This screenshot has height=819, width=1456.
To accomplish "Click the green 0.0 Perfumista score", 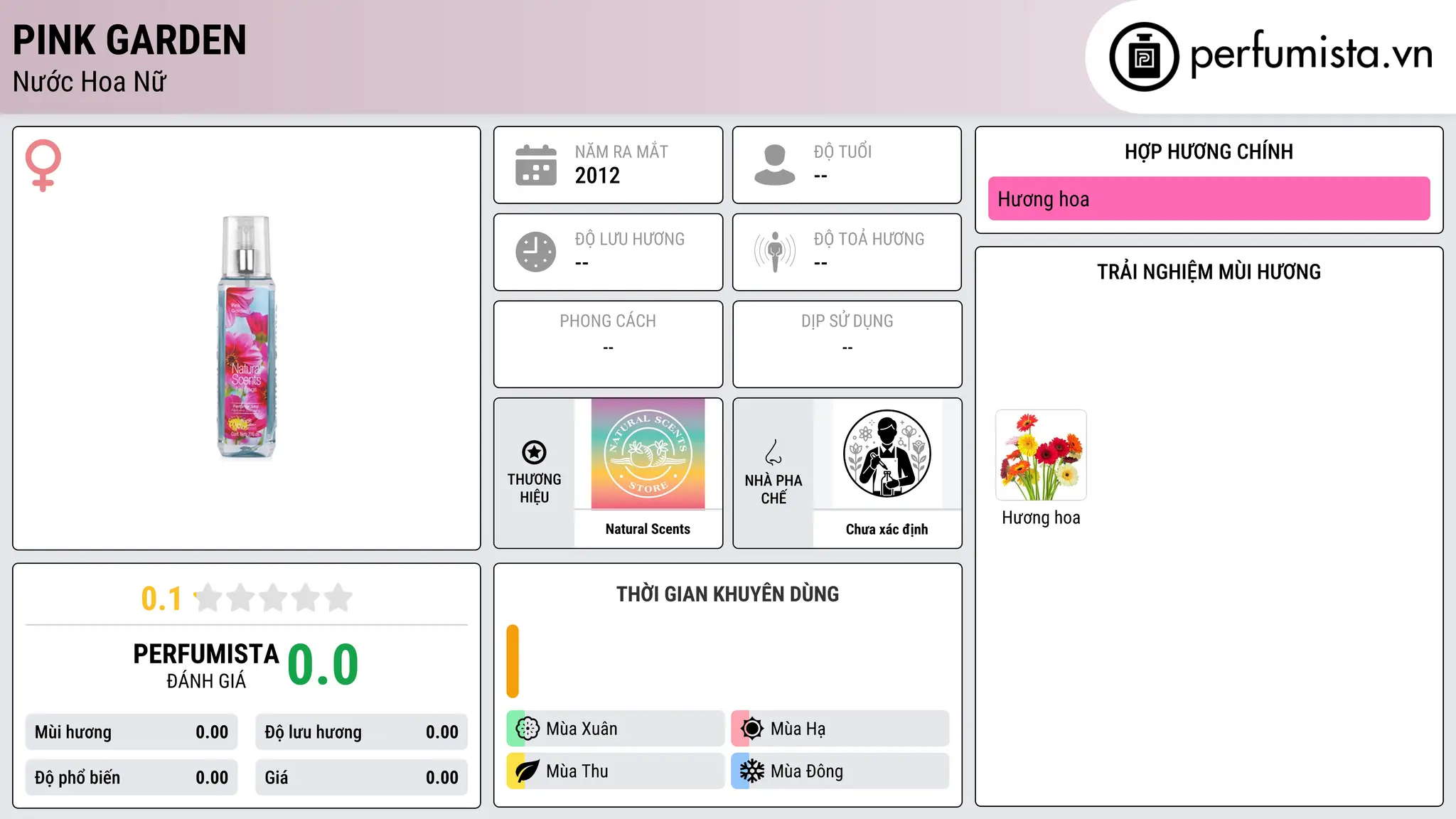I will 323,665.
